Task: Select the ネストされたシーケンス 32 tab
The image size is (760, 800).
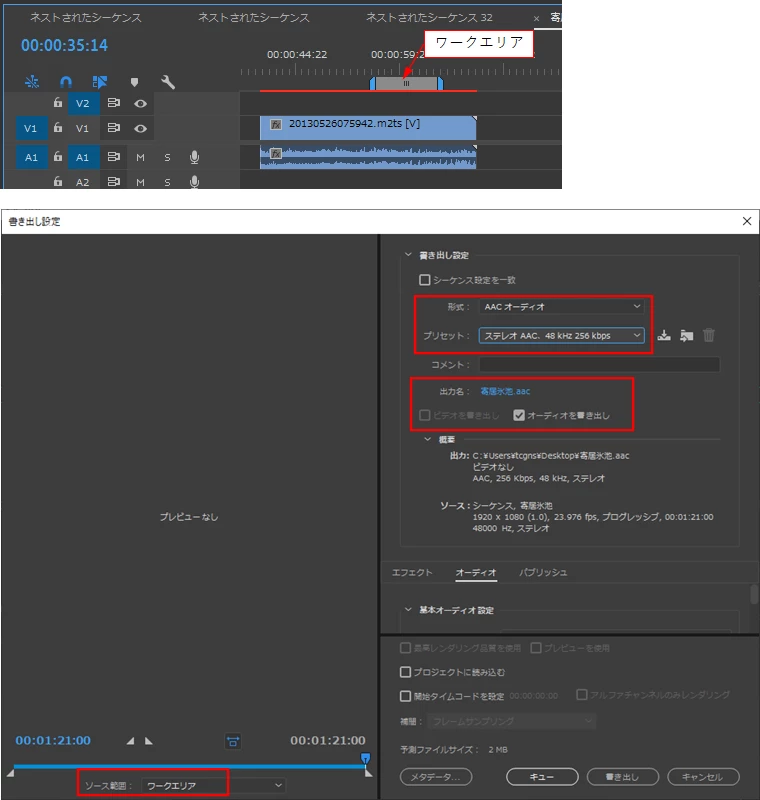Action: pyautogui.click(x=429, y=17)
